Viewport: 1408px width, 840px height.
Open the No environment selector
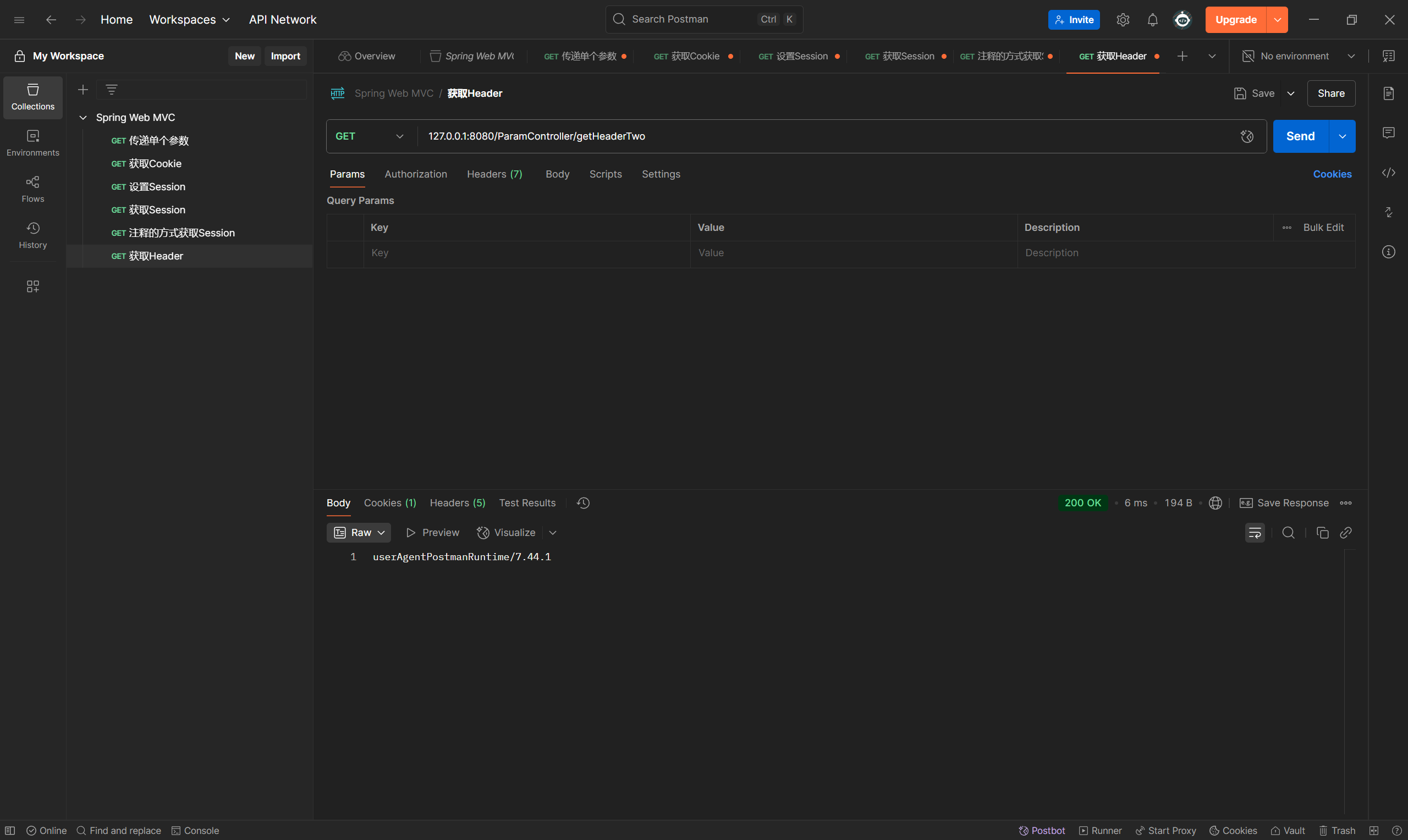coord(1299,56)
